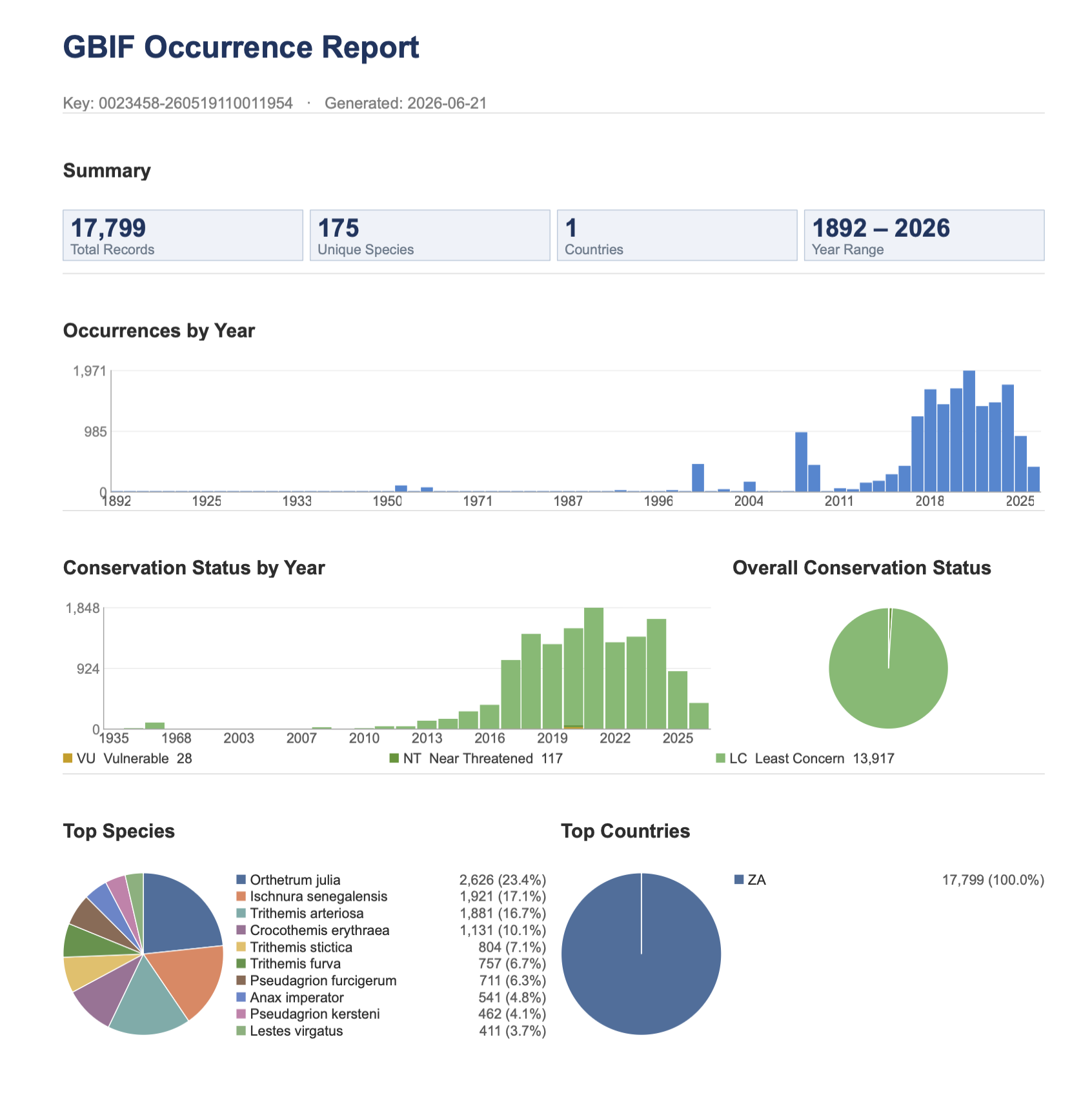Click the report key 0023458-260519110011954
This screenshot has width=1092, height=1106.
196,103
